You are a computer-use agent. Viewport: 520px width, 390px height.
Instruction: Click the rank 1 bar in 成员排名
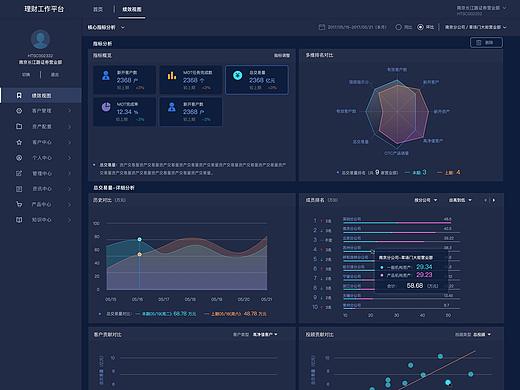pos(397,223)
